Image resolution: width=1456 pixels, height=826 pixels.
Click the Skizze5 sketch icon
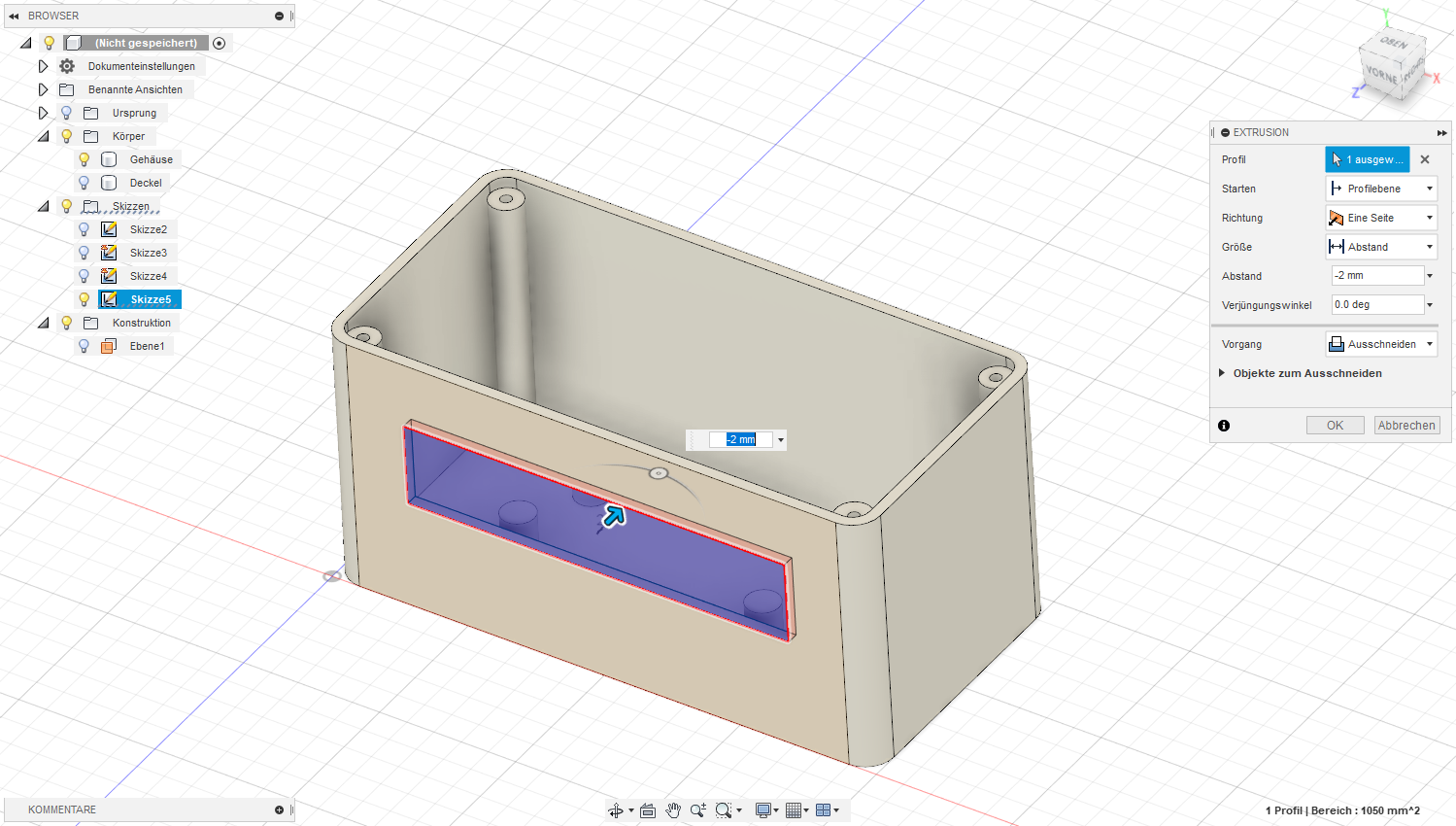109,299
